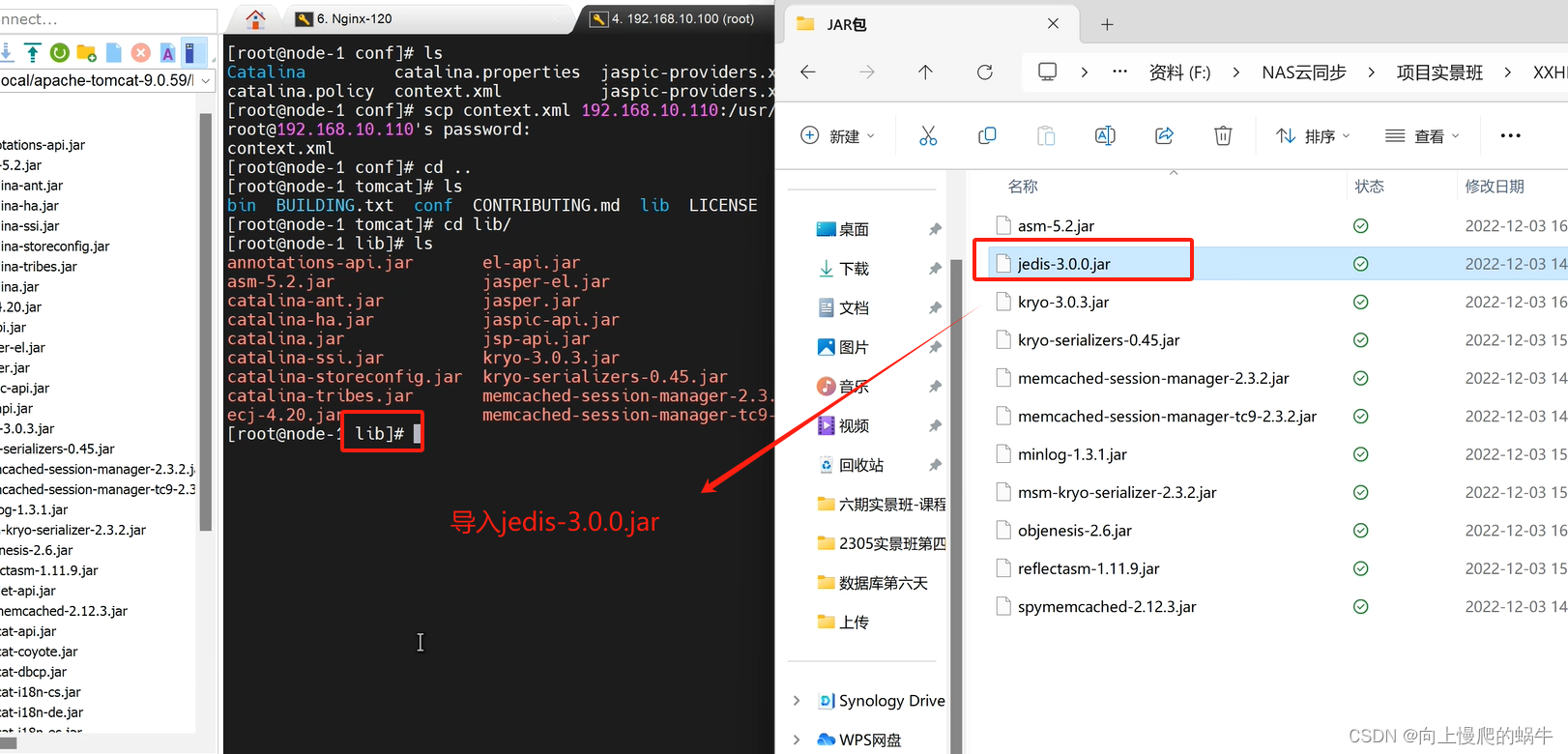
Task: Expand the chevron after '资料 (F:)'
Action: 1235,72
